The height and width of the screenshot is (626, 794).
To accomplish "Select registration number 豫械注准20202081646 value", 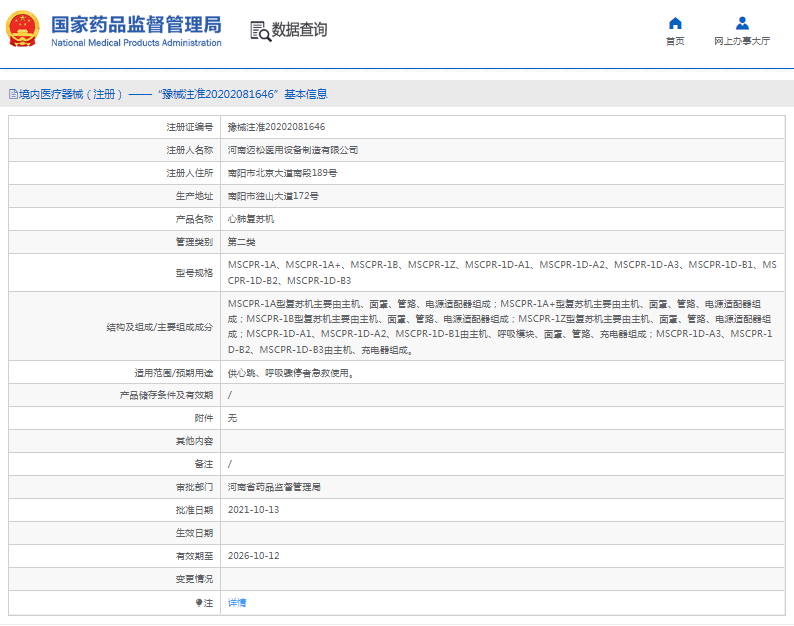I will point(276,127).
